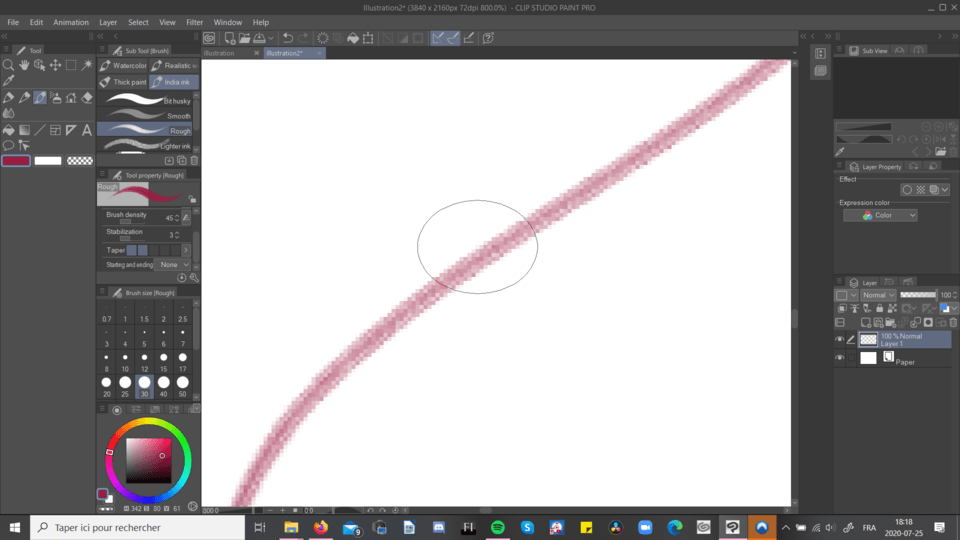Open the save icon dropdown arrow
Screen dimensions: 960x540
271,38
